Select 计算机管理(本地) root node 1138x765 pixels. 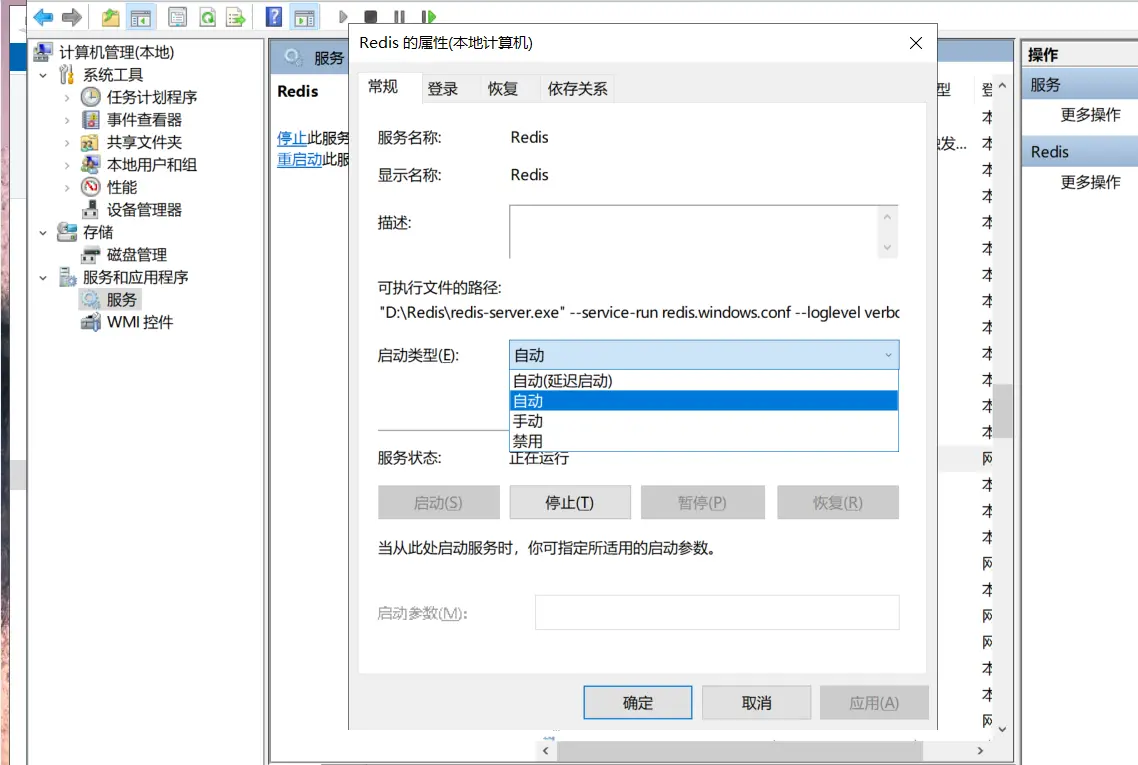pyautogui.click(x=116, y=52)
